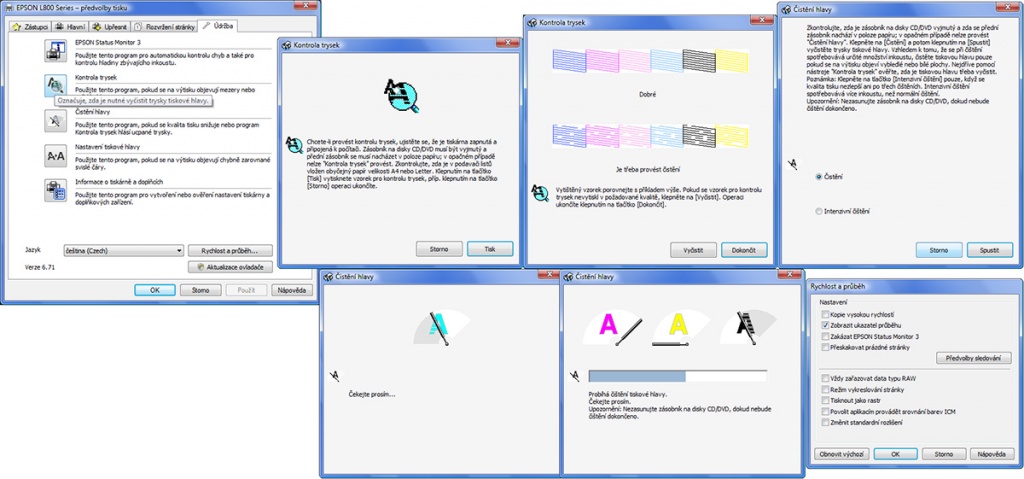1024x479 pixels.
Task: Click star icon on Zástupci tab
Action: coord(18,27)
